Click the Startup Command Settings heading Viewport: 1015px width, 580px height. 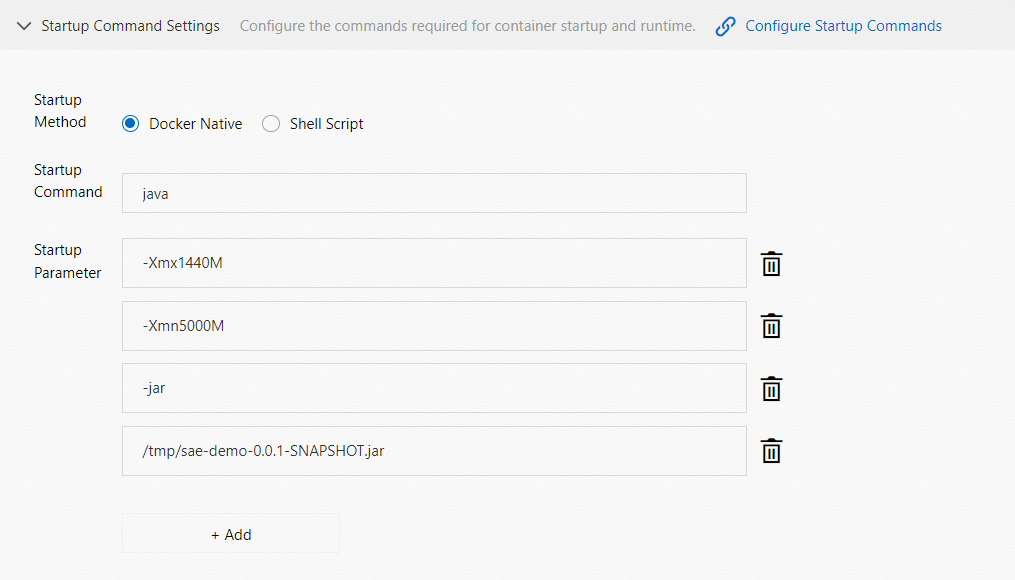[x=130, y=26]
